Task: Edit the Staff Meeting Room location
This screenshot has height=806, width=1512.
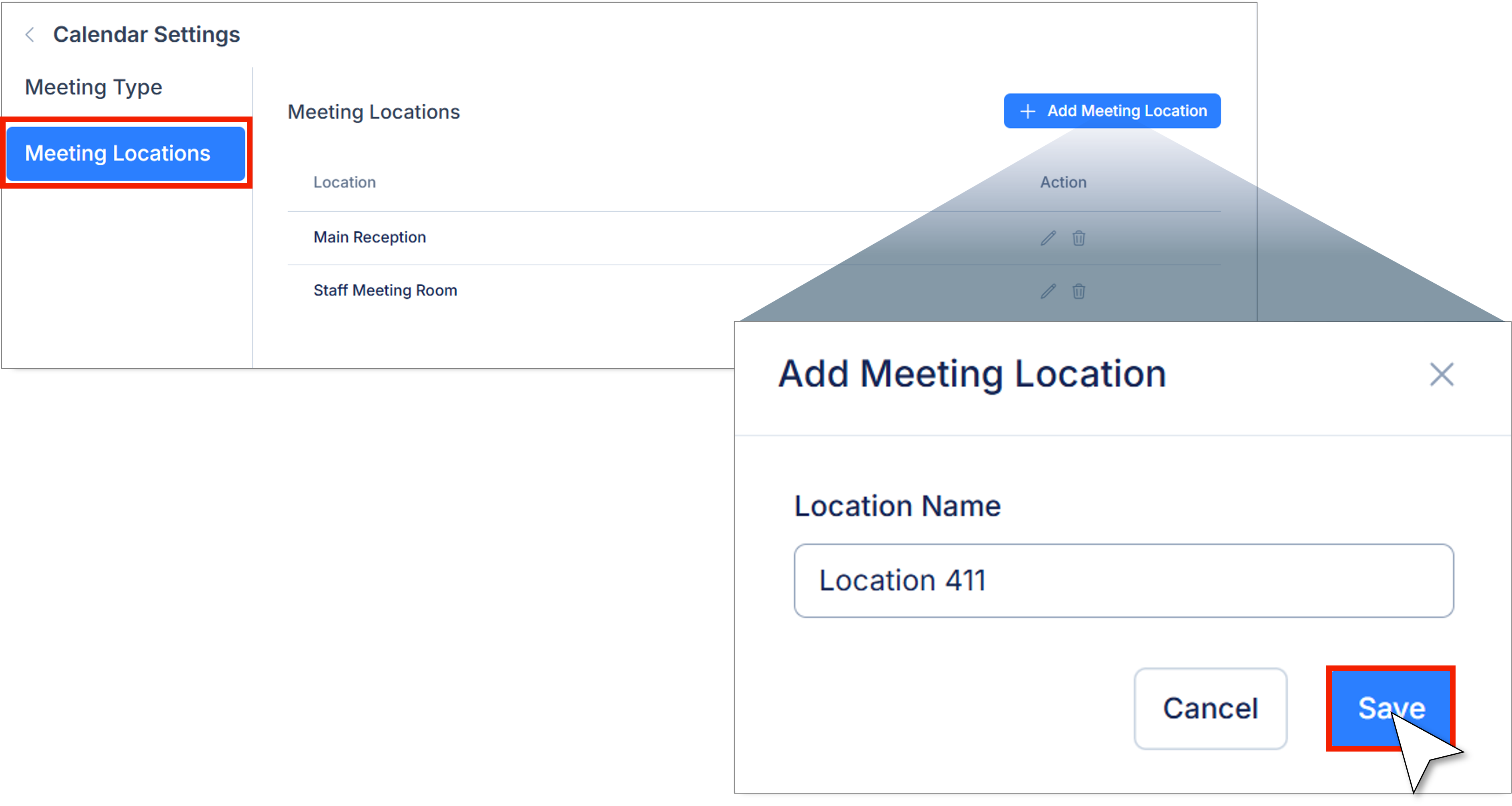Action: tap(1048, 291)
